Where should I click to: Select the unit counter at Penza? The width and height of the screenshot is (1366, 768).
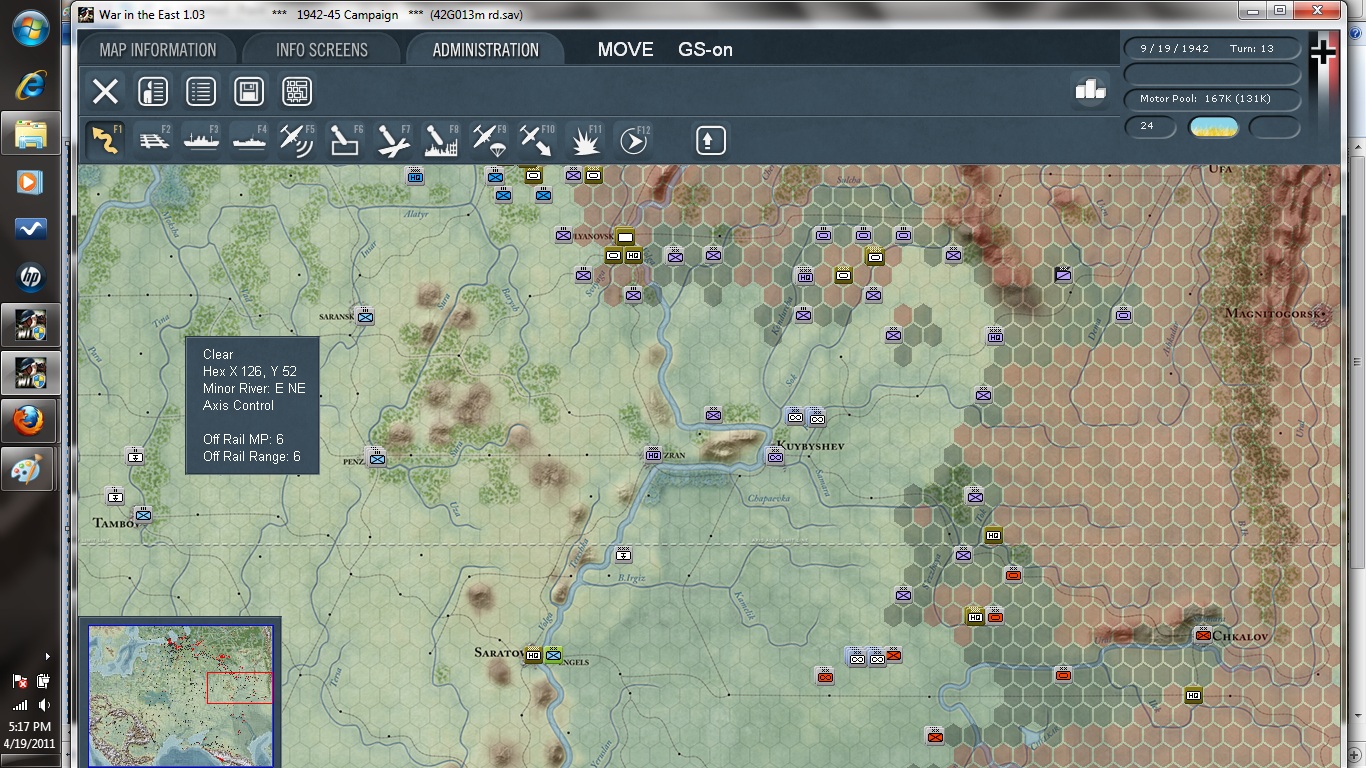(x=377, y=457)
